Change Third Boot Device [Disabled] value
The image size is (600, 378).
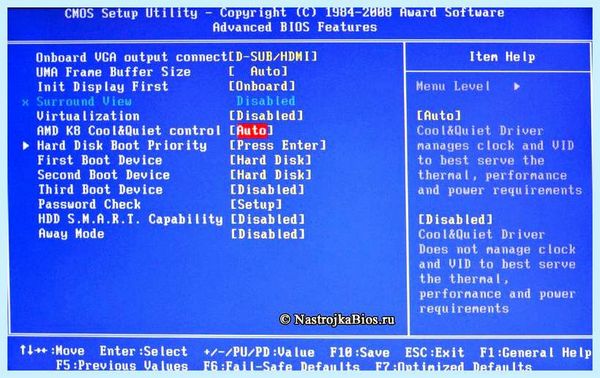267,190
